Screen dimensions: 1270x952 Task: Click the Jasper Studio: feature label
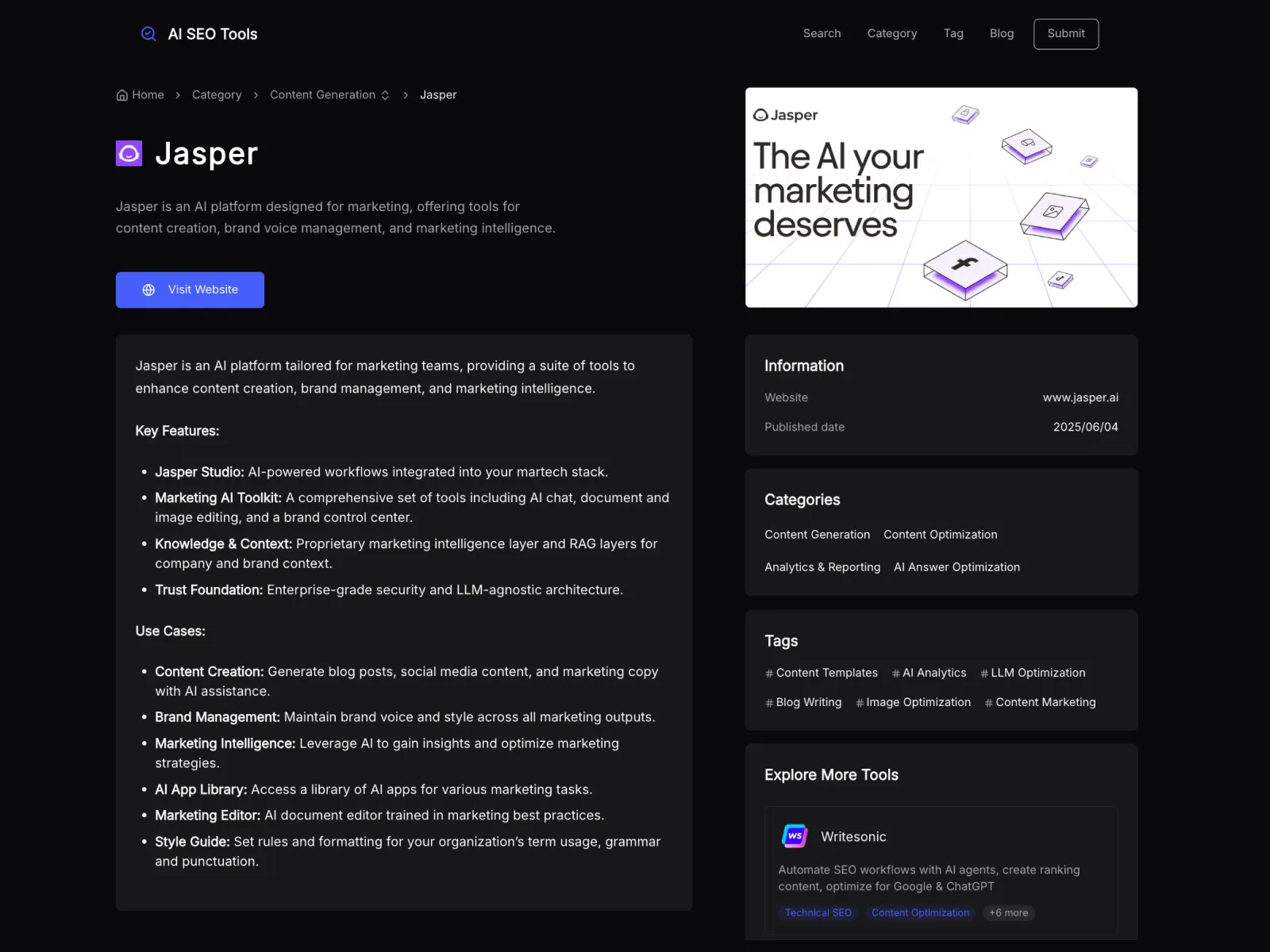[x=199, y=472]
